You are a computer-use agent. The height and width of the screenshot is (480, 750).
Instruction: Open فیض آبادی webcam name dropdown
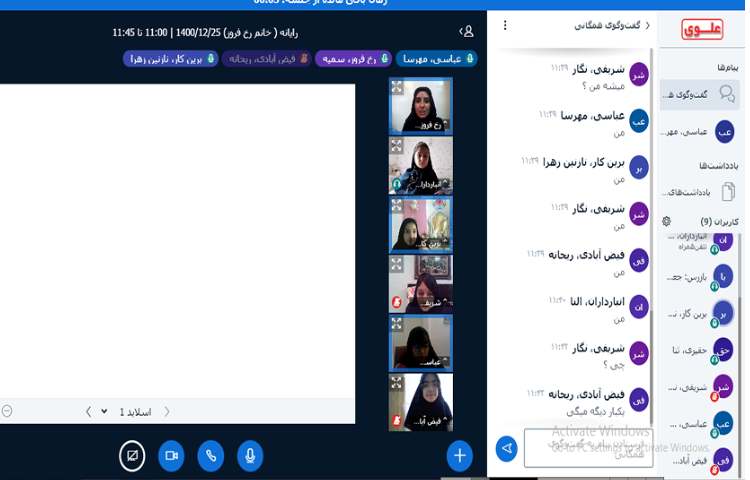tap(431, 421)
